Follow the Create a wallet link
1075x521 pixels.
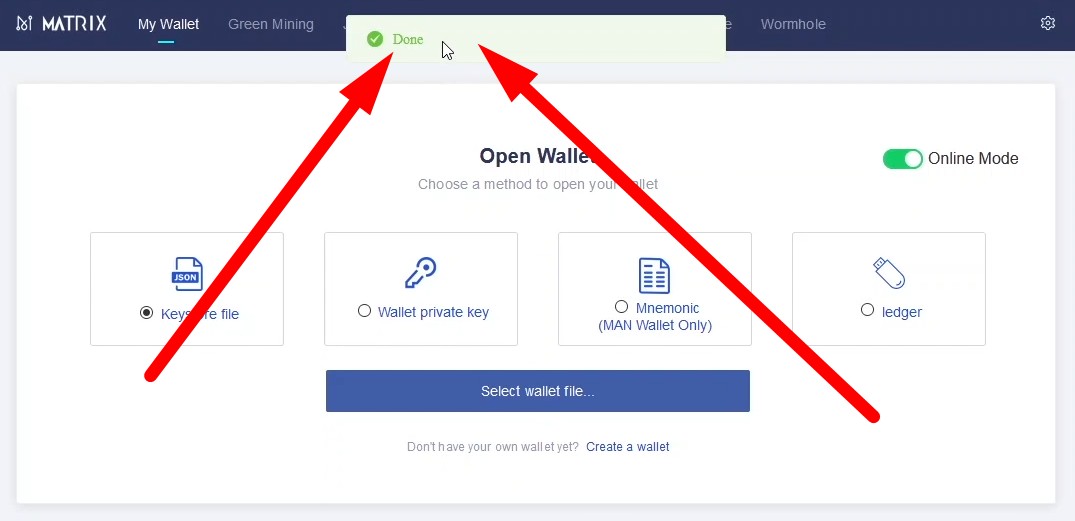point(628,447)
